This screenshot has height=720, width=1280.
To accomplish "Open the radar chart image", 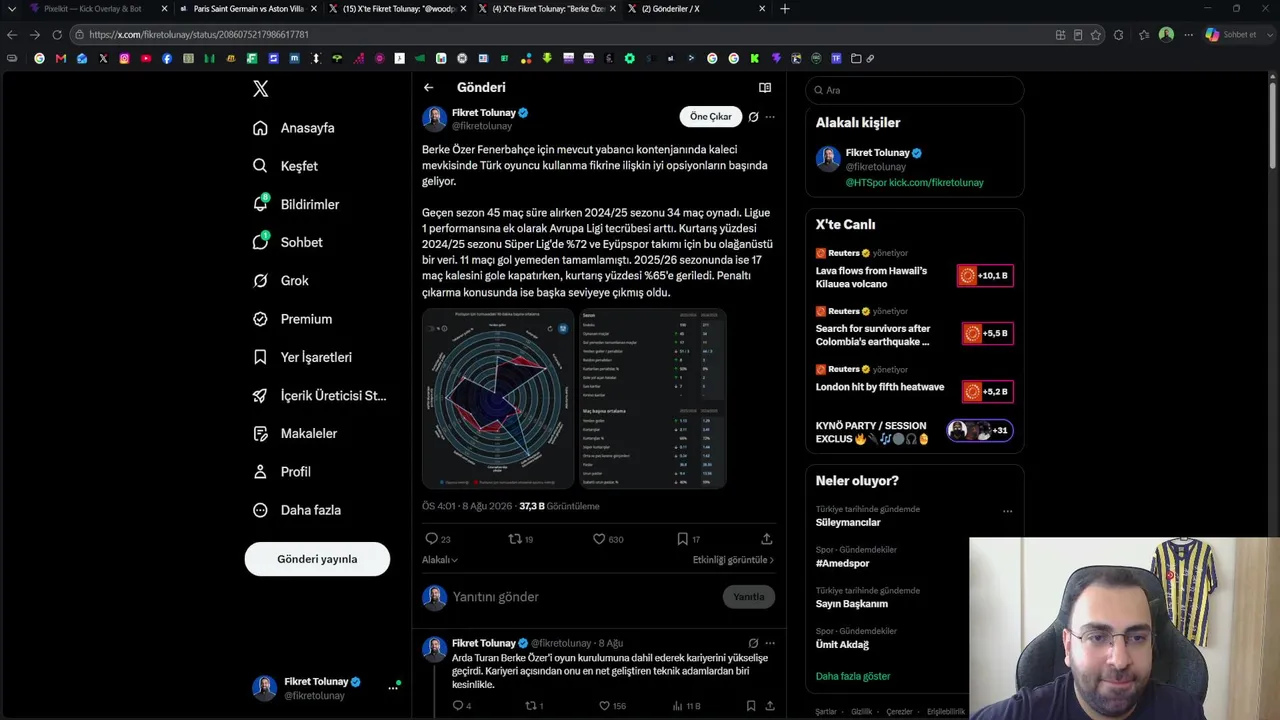I will tap(498, 398).
